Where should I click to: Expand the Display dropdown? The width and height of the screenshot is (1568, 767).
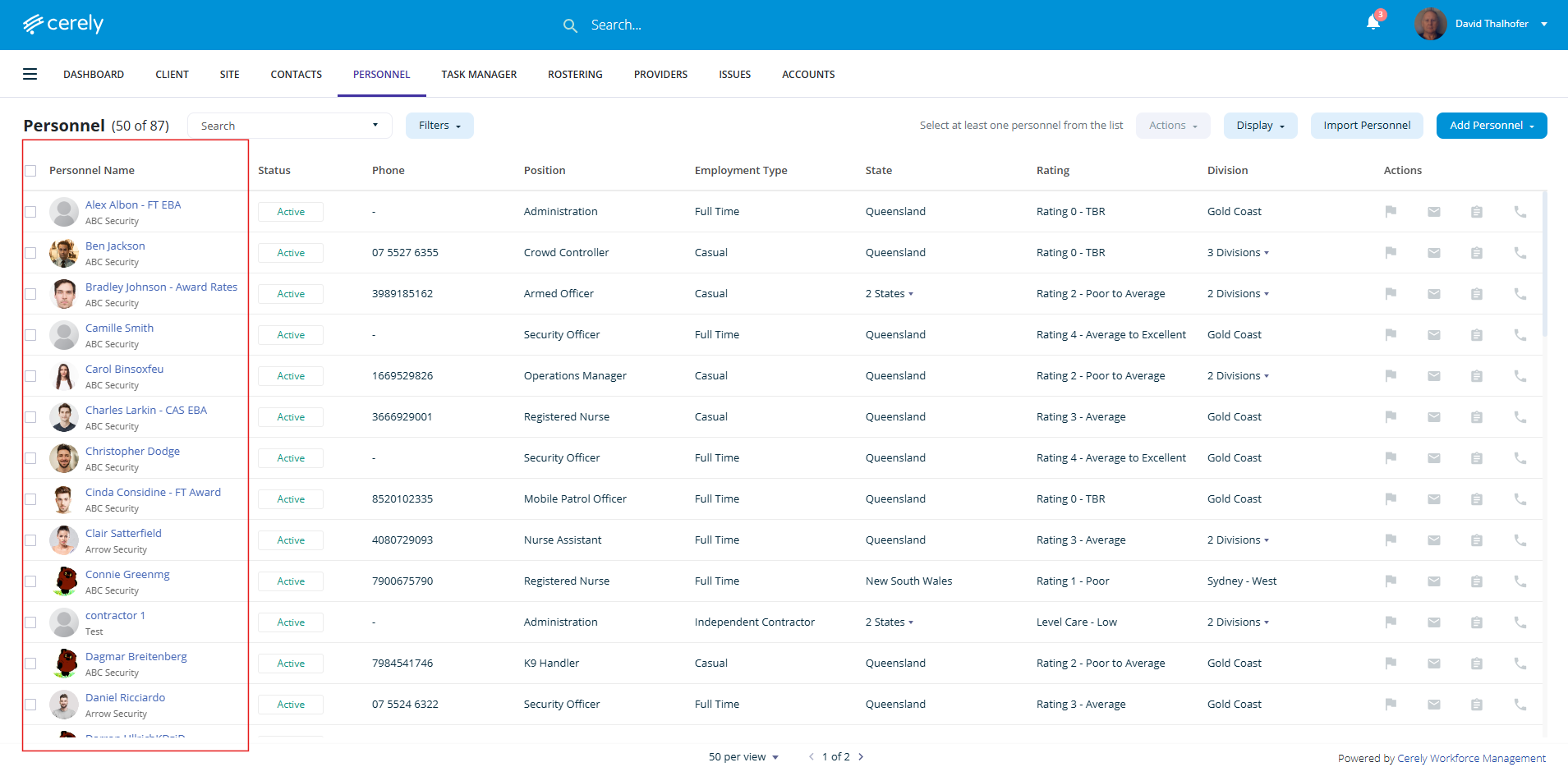tap(1260, 126)
